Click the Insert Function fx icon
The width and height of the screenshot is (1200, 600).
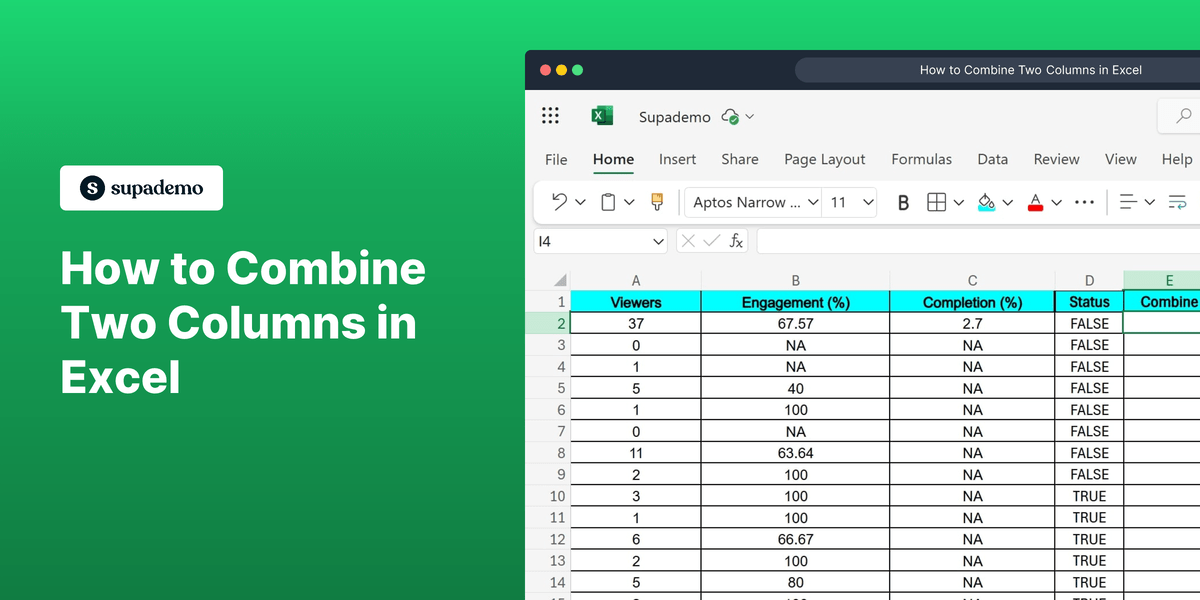point(736,241)
